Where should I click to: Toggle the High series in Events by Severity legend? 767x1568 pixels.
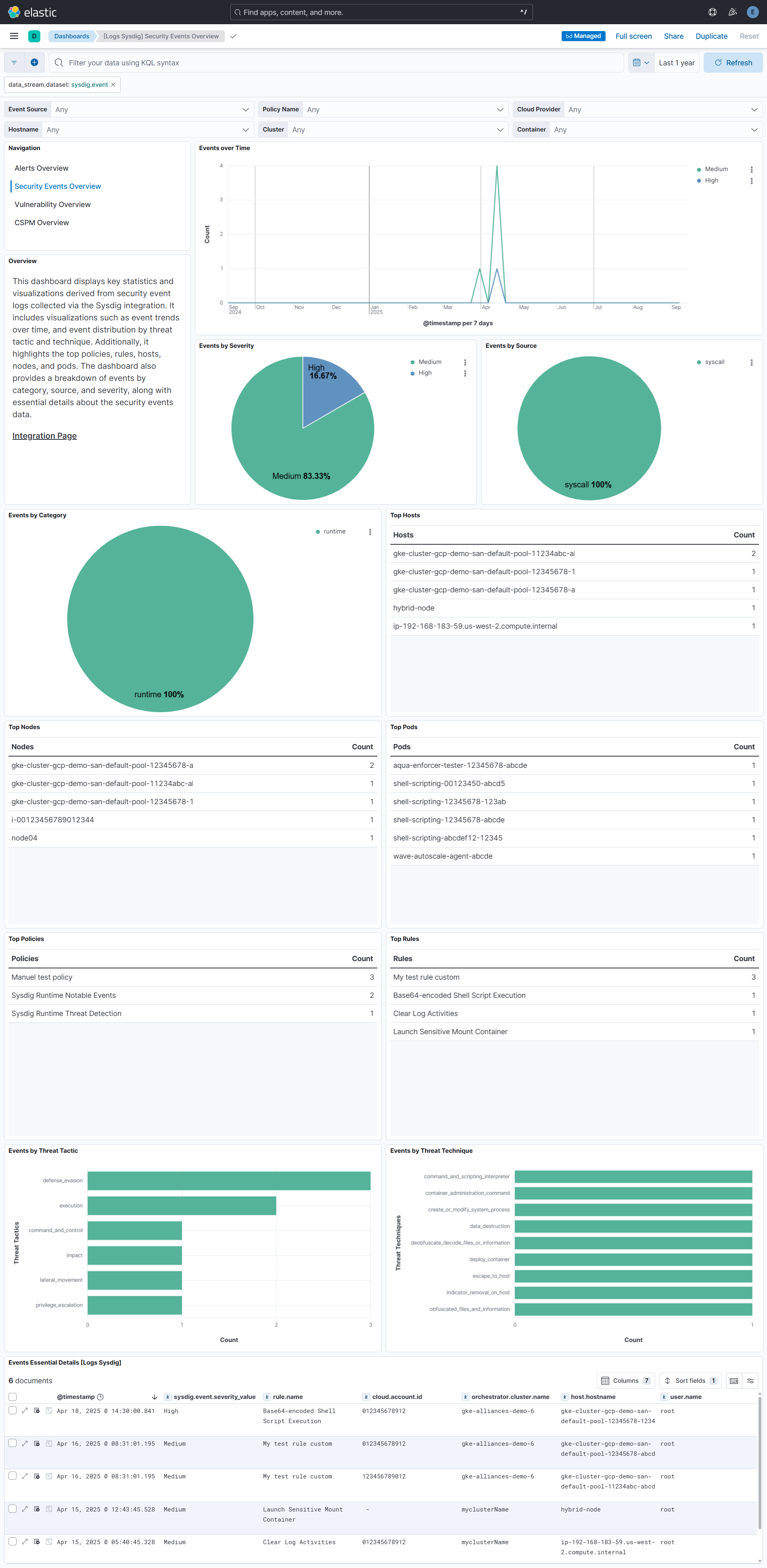[x=424, y=373]
